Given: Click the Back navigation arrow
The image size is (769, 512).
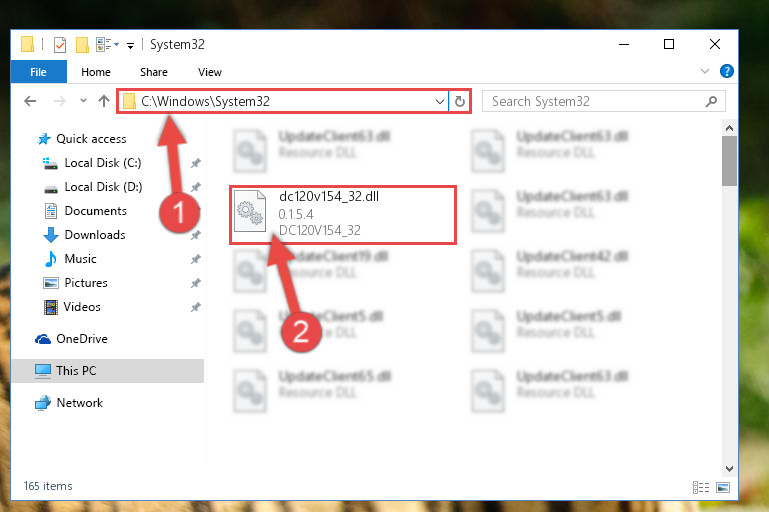Looking at the screenshot, I should coord(30,101).
